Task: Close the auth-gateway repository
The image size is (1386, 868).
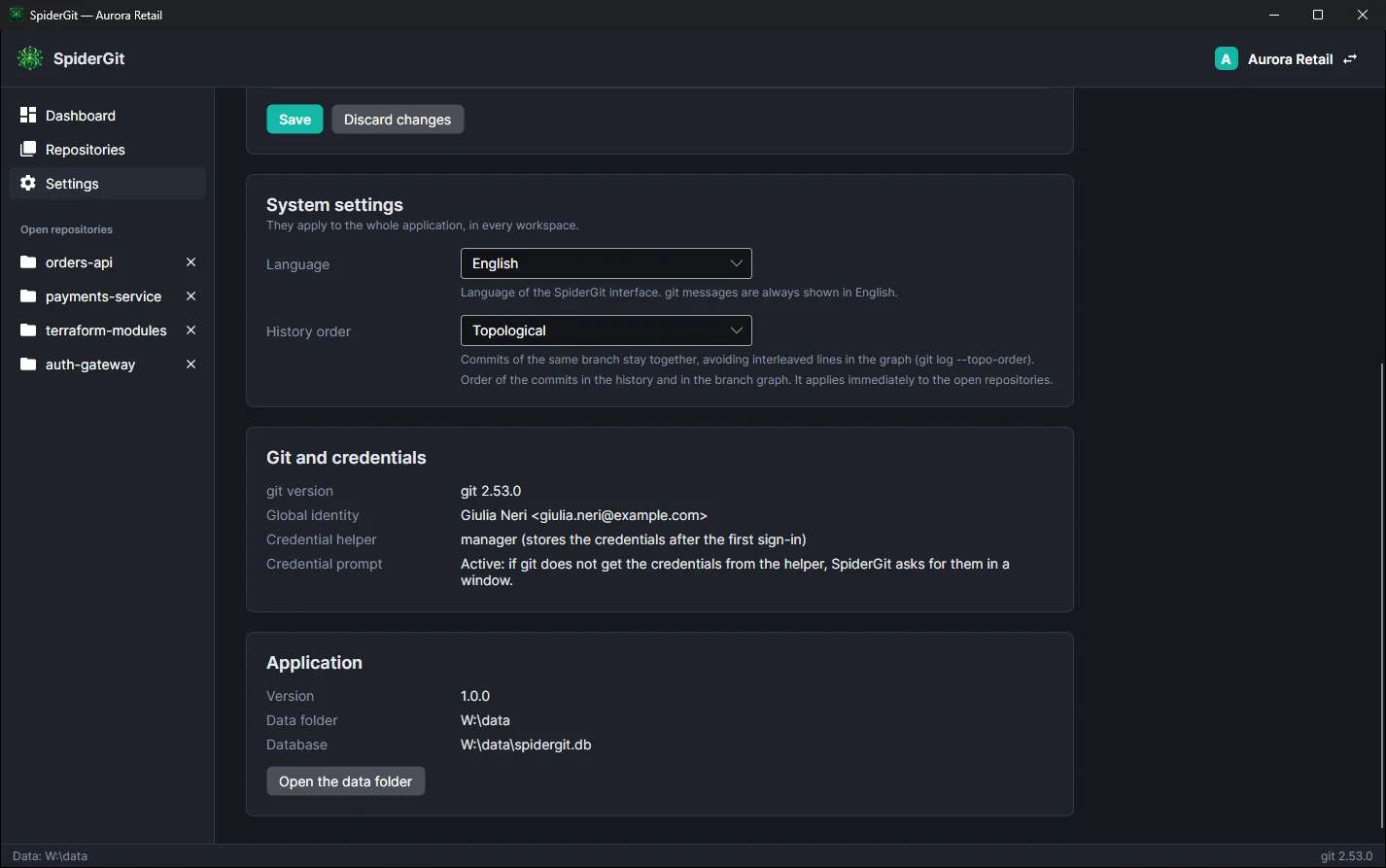Action: point(191,365)
